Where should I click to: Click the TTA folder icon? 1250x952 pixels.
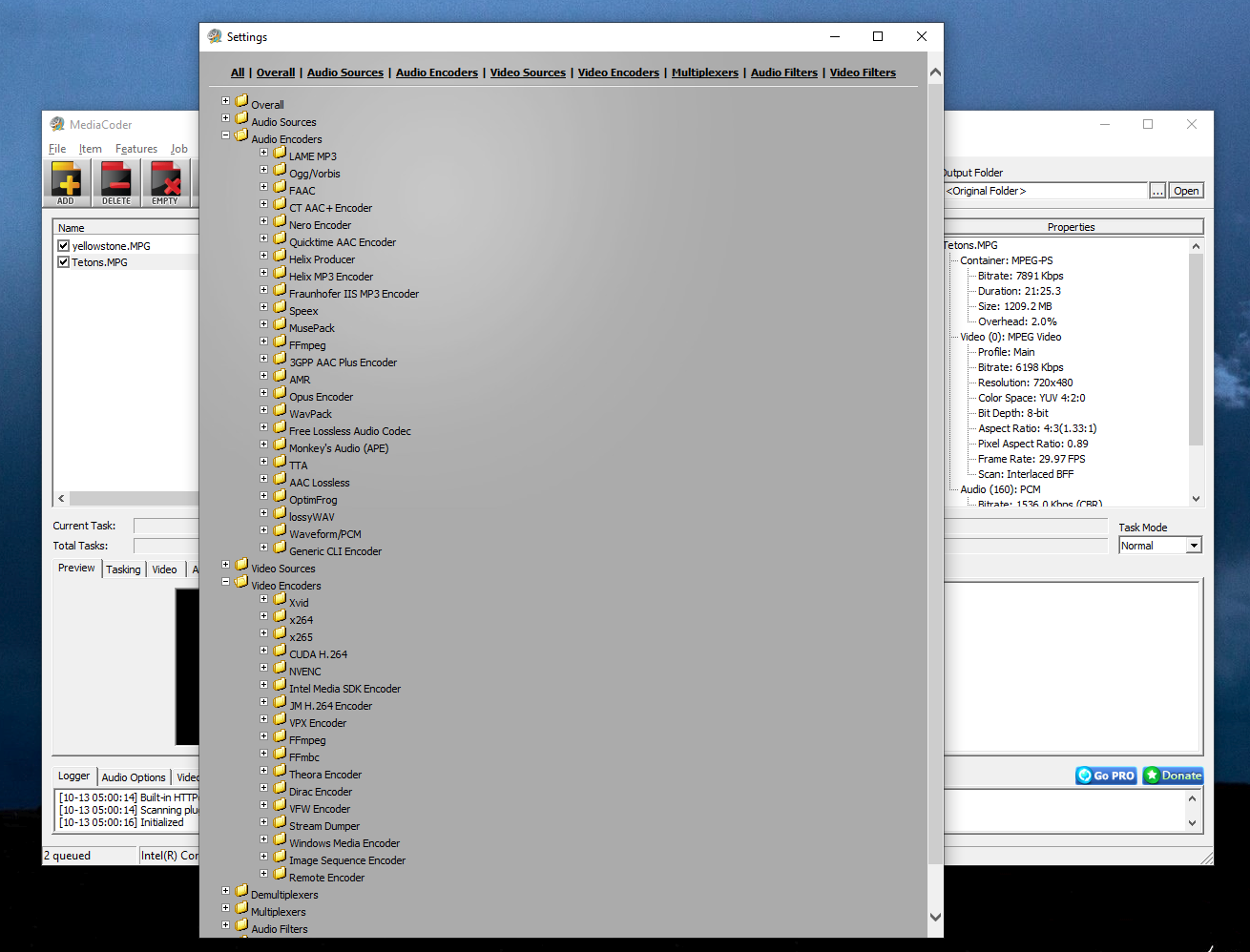coord(280,462)
